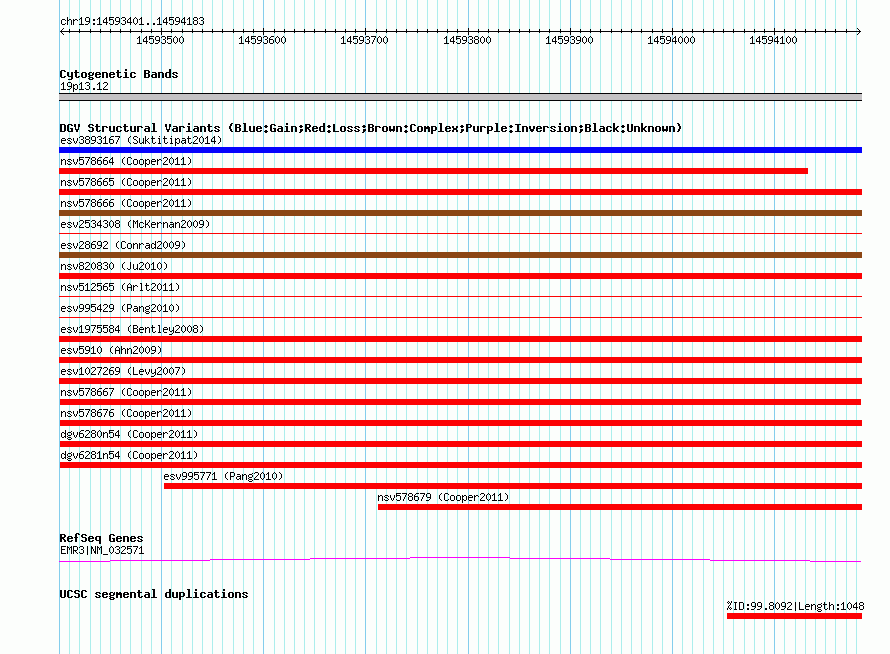Click dgv6281n54 (Cooper2011) label

[x=129, y=455]
